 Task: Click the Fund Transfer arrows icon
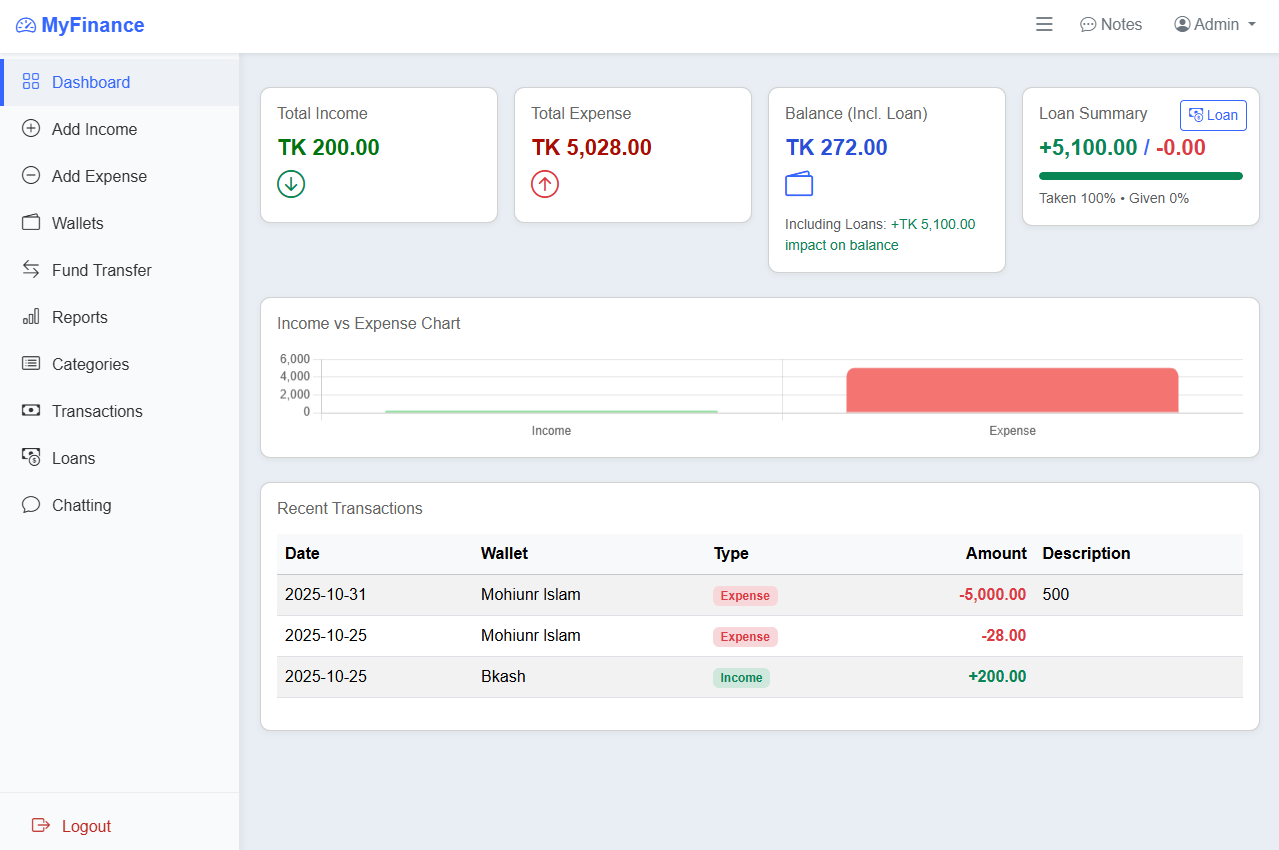pyautogui.click(x=31, y=270)
